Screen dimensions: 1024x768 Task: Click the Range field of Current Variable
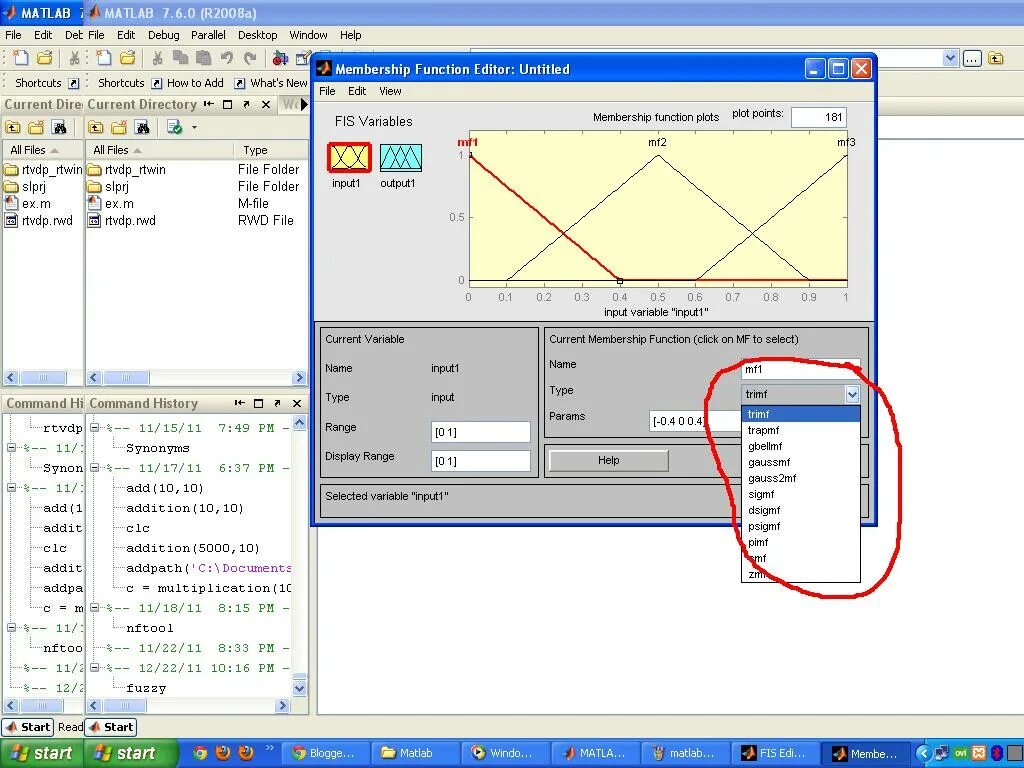[x=481, y=432]
